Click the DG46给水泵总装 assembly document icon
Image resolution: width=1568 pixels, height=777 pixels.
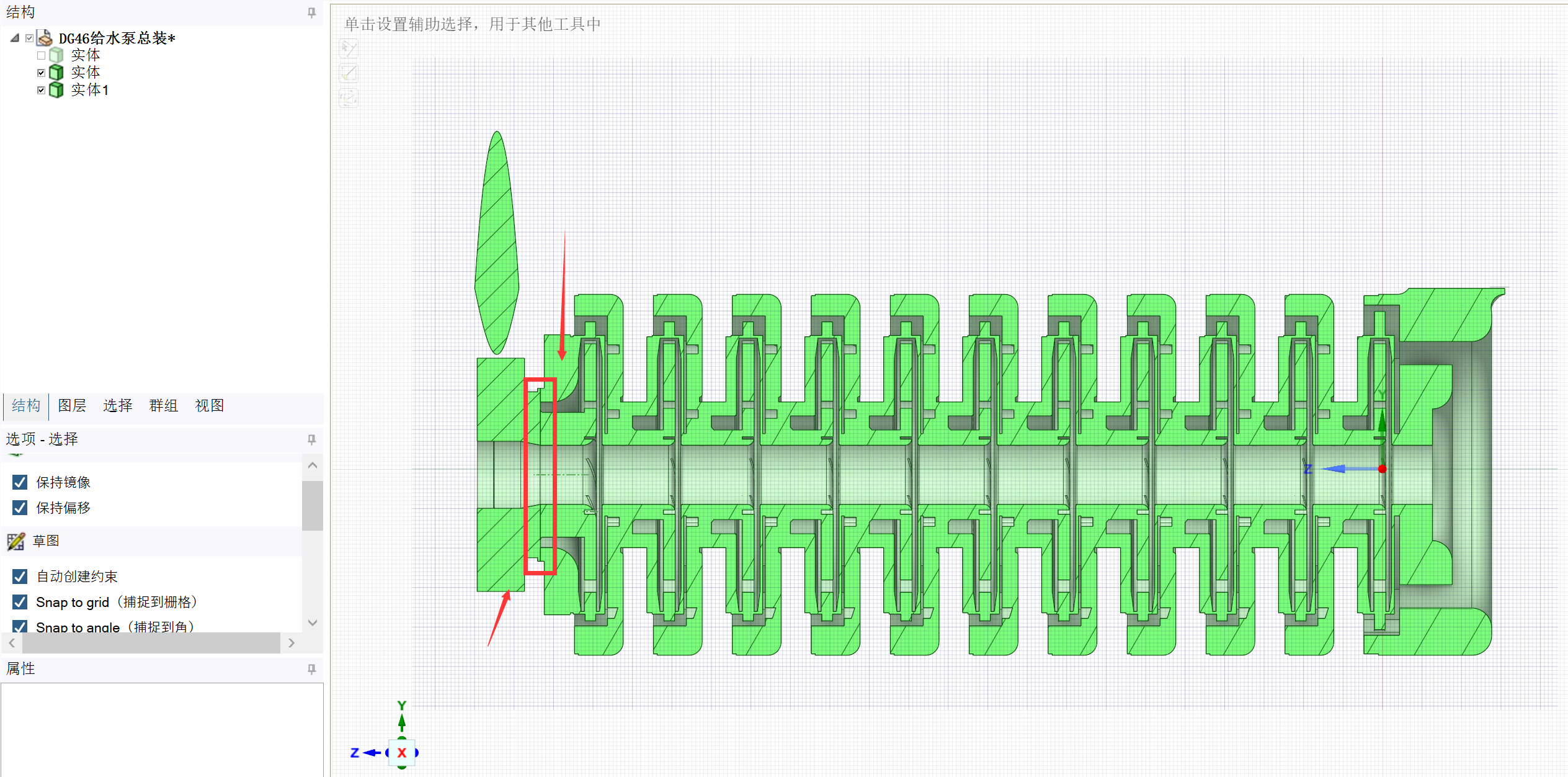point(45,38)
